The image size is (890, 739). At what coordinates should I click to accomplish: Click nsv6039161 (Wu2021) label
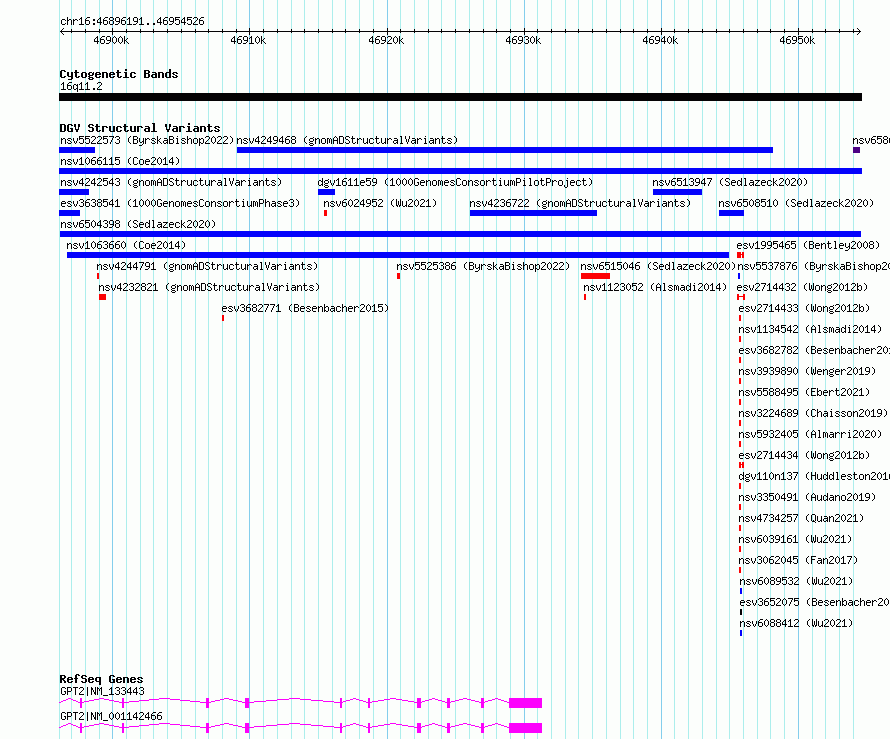[x=795, y=539]
